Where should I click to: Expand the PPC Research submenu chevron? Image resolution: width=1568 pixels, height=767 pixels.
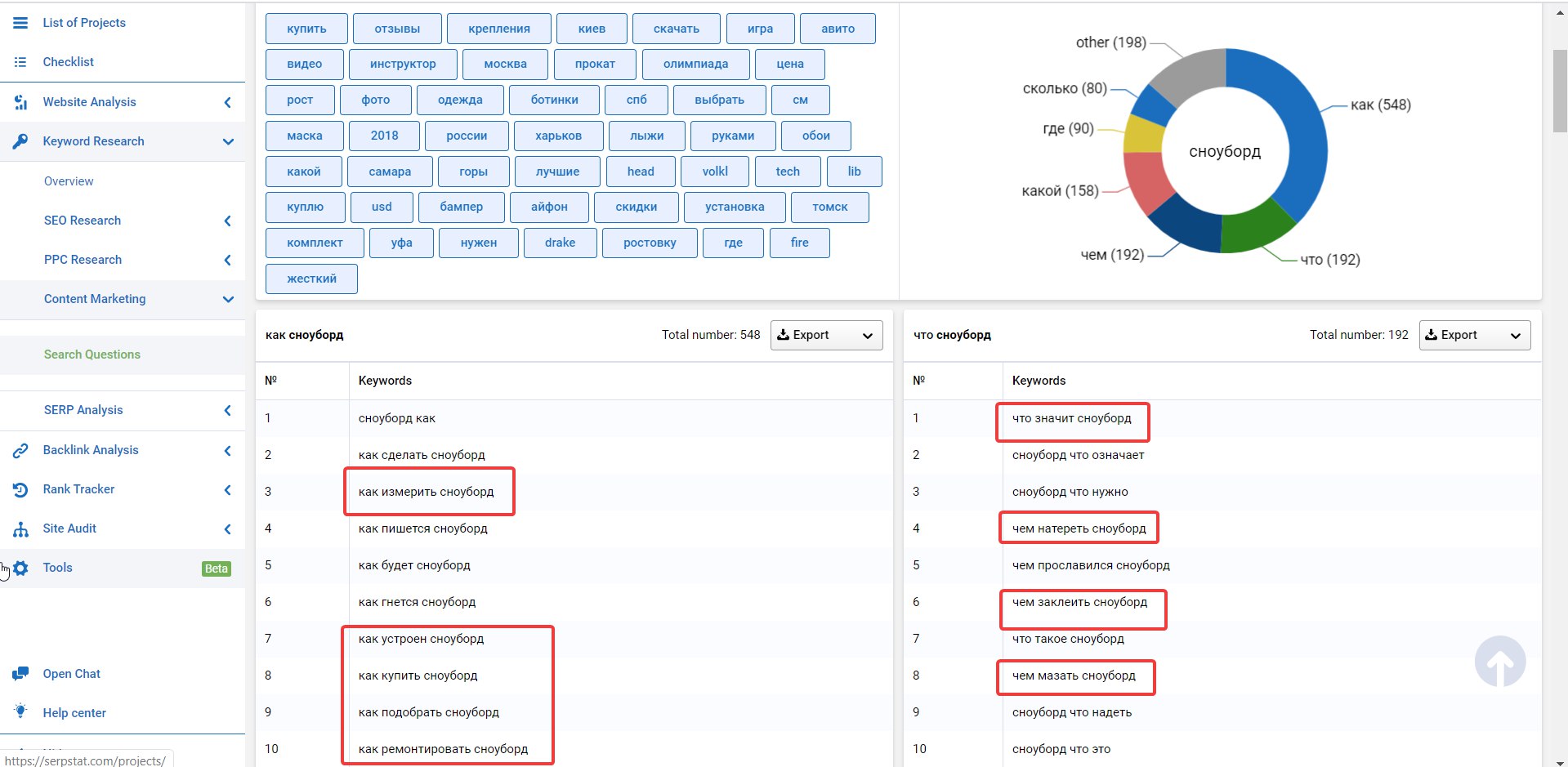click(x=227, y=260)
